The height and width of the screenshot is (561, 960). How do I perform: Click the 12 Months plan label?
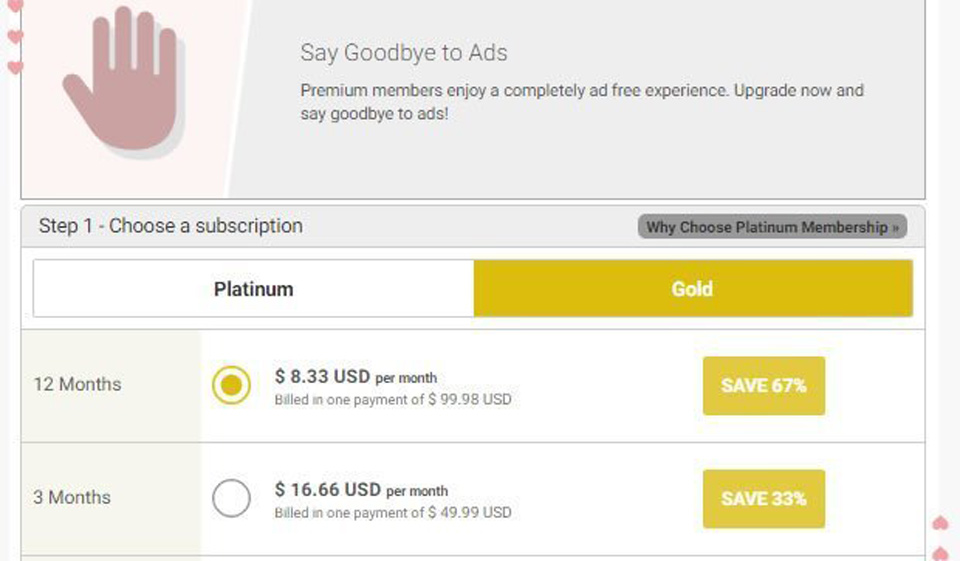pyautogui.click(x=77, y=385)
